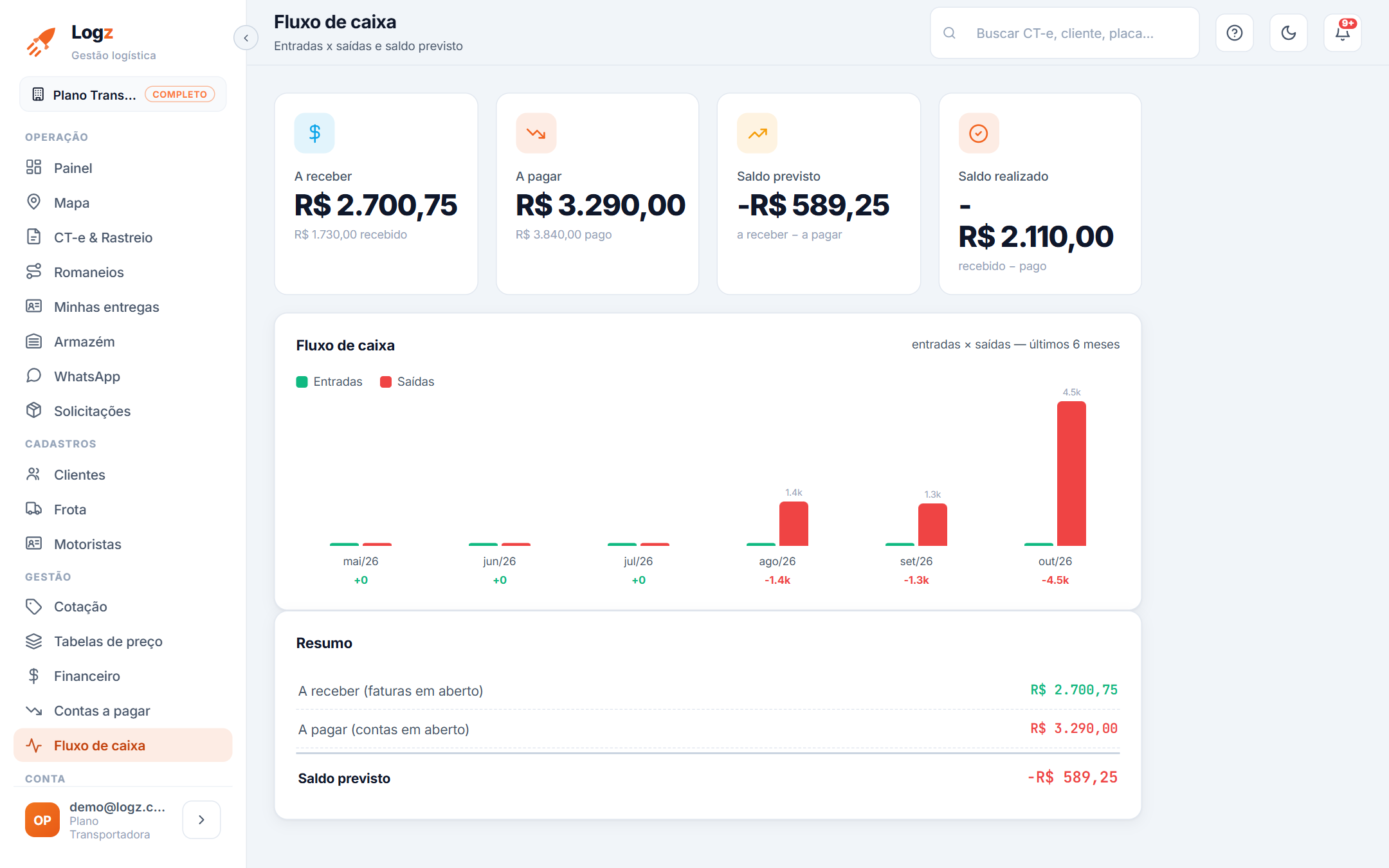
Task: Click the Frota truck icon
Action: coord(34,509)
